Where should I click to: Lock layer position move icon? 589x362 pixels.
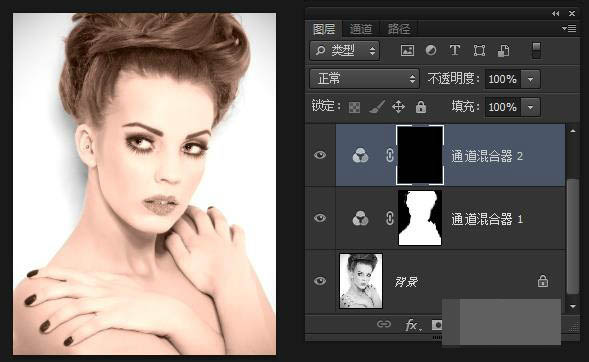(x=398, y=107)
